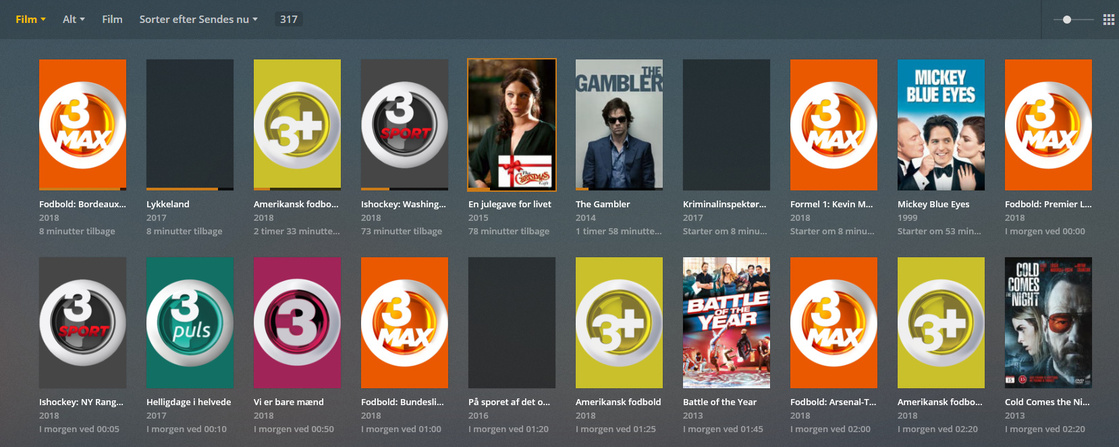Switch to grid view icon
The image size is (1119, 447).
(1108, 19)
